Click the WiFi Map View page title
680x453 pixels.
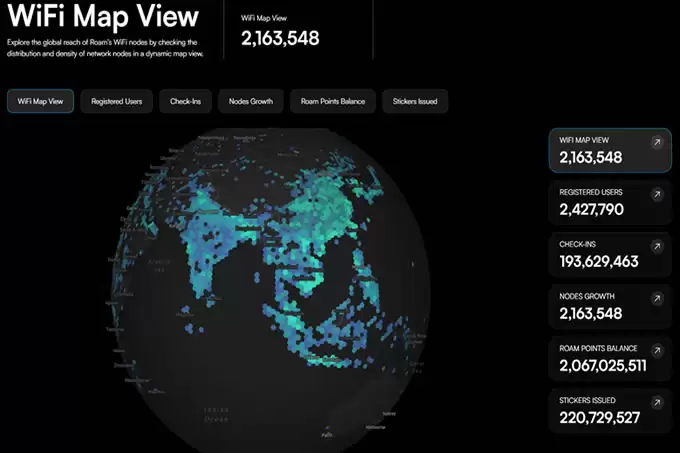pyautogui.click(x=103, y=16)
